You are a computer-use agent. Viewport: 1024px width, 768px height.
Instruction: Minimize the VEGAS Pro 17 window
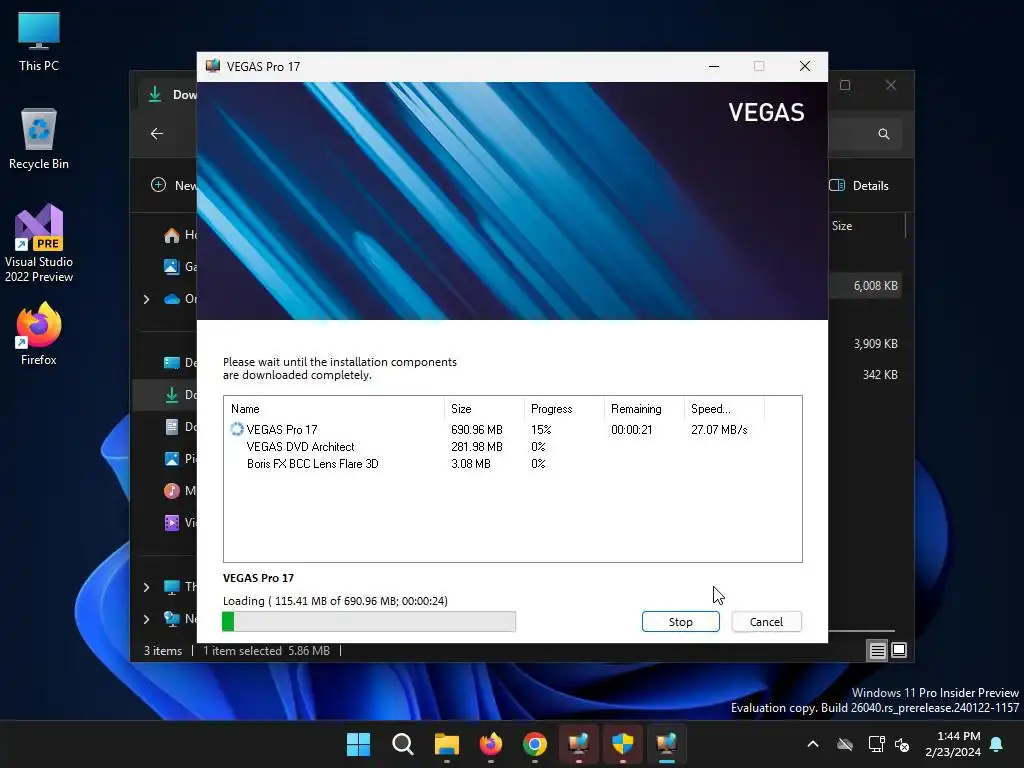click(x=714, y=66)
